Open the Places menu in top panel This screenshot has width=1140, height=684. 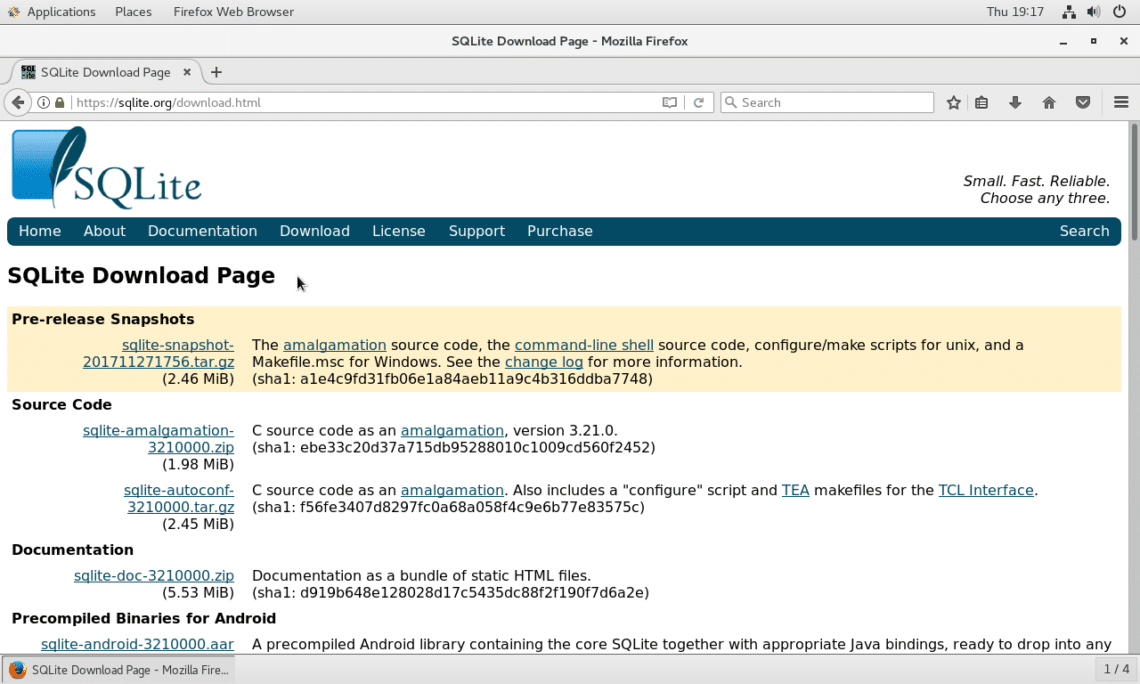(133, 12)
